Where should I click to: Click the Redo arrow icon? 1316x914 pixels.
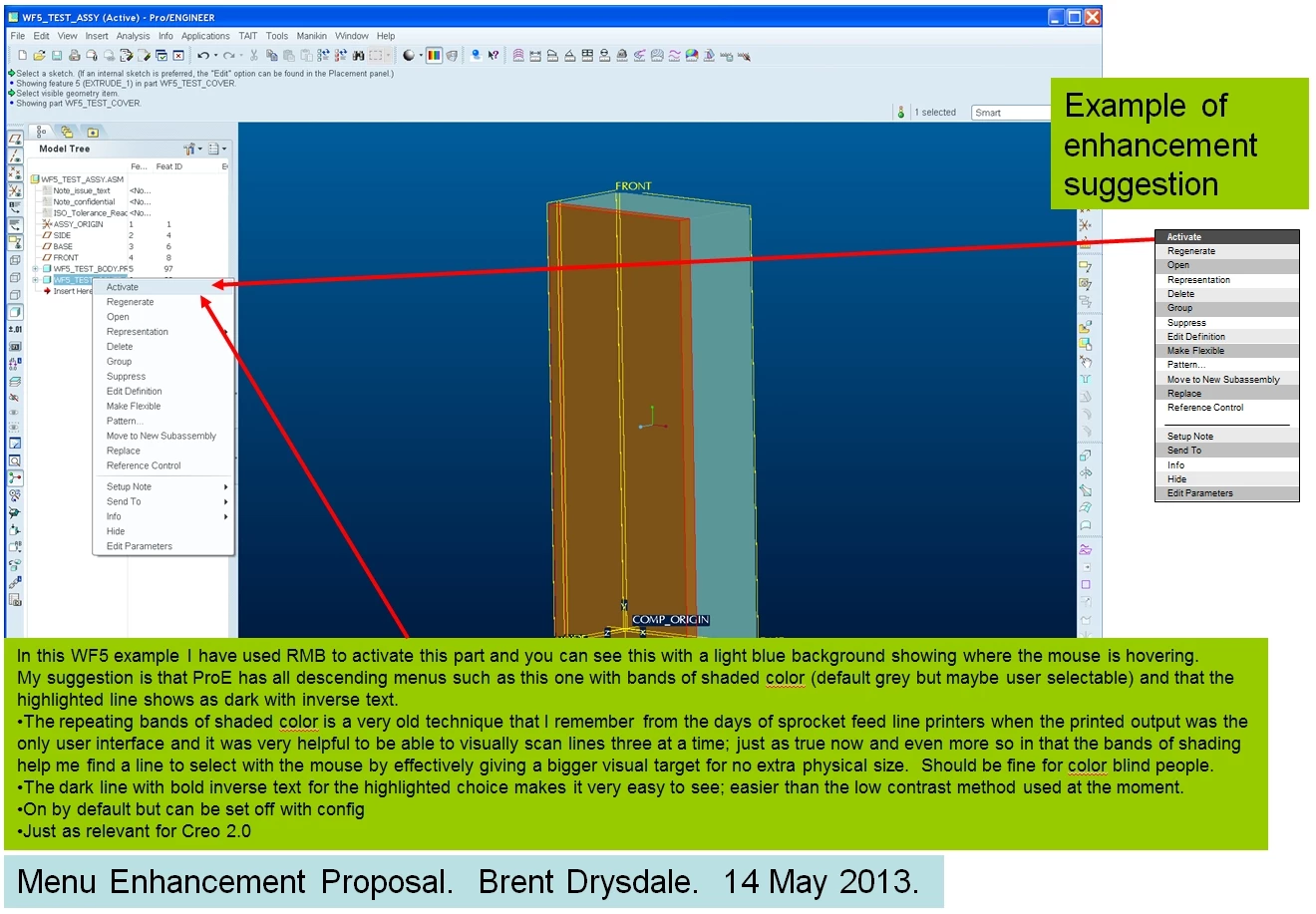pos(229,56)
